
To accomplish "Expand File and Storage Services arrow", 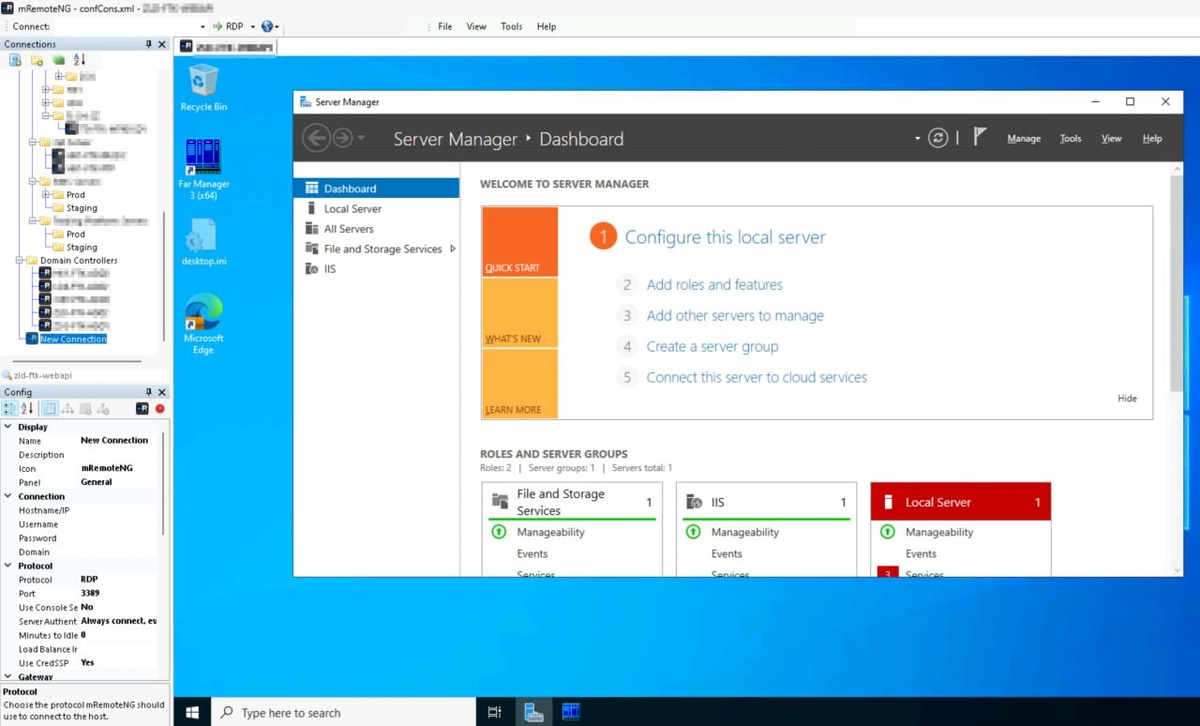I will coord(453,249).
